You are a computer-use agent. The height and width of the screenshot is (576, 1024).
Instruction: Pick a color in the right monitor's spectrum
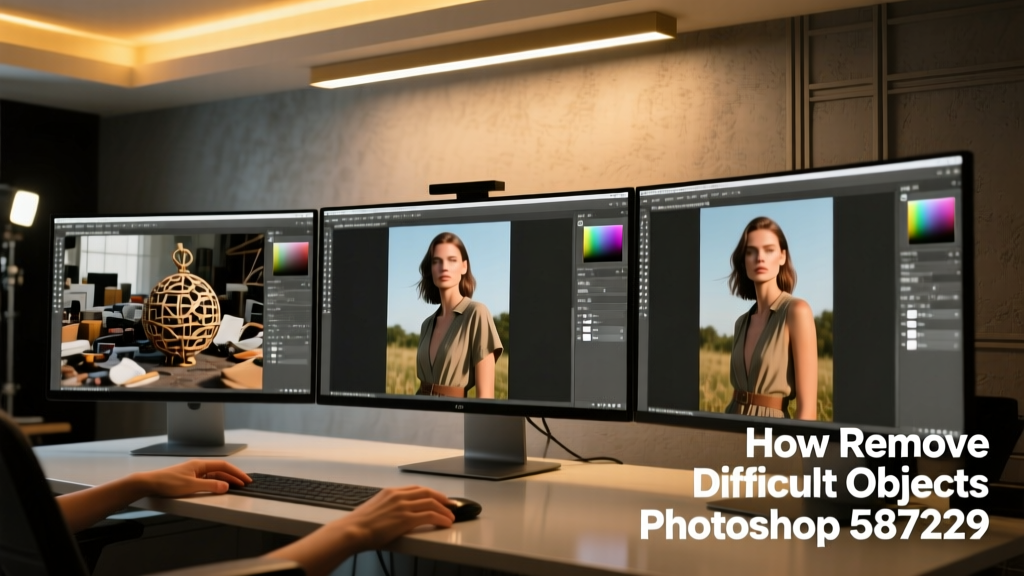point(931,220)
